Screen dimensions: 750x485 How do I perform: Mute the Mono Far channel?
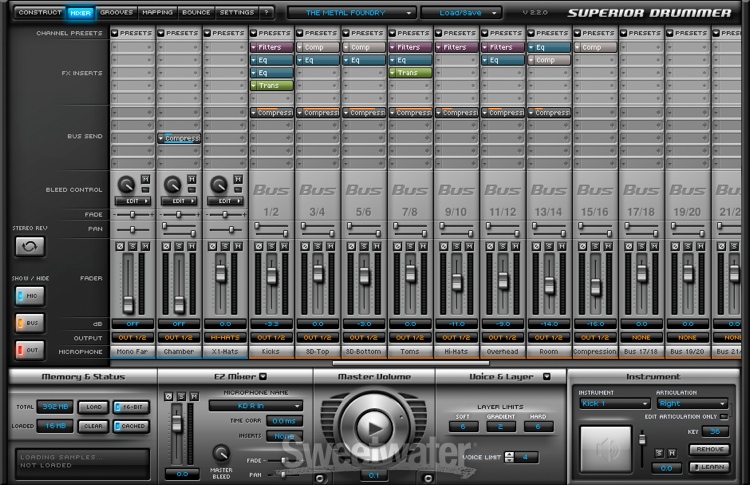(x=145, y=245)
